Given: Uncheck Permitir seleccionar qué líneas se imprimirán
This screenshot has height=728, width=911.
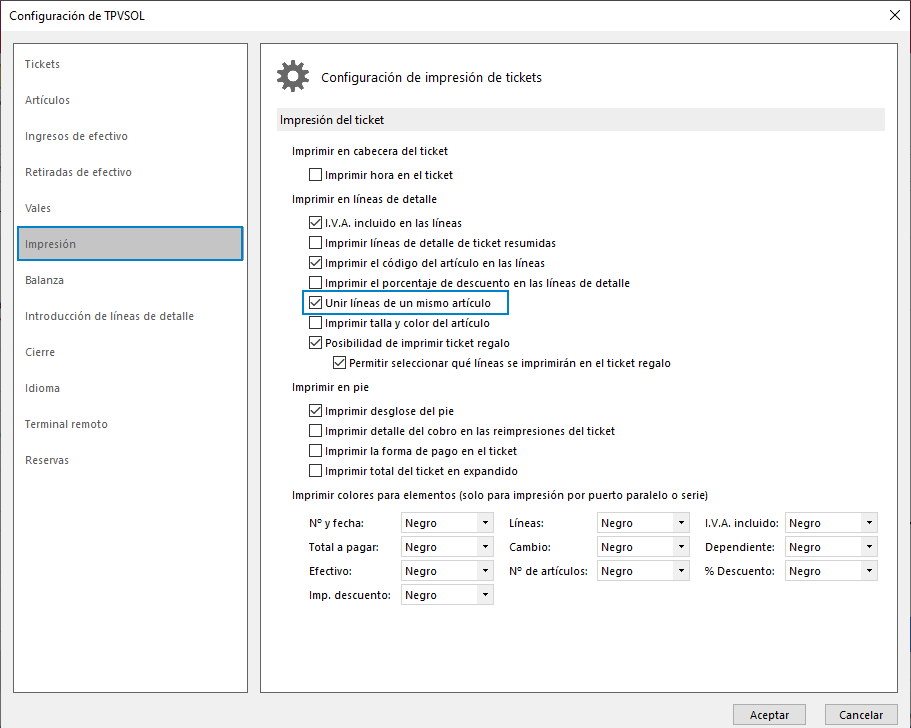Looking at the screenshot, I should coord(339,363).
